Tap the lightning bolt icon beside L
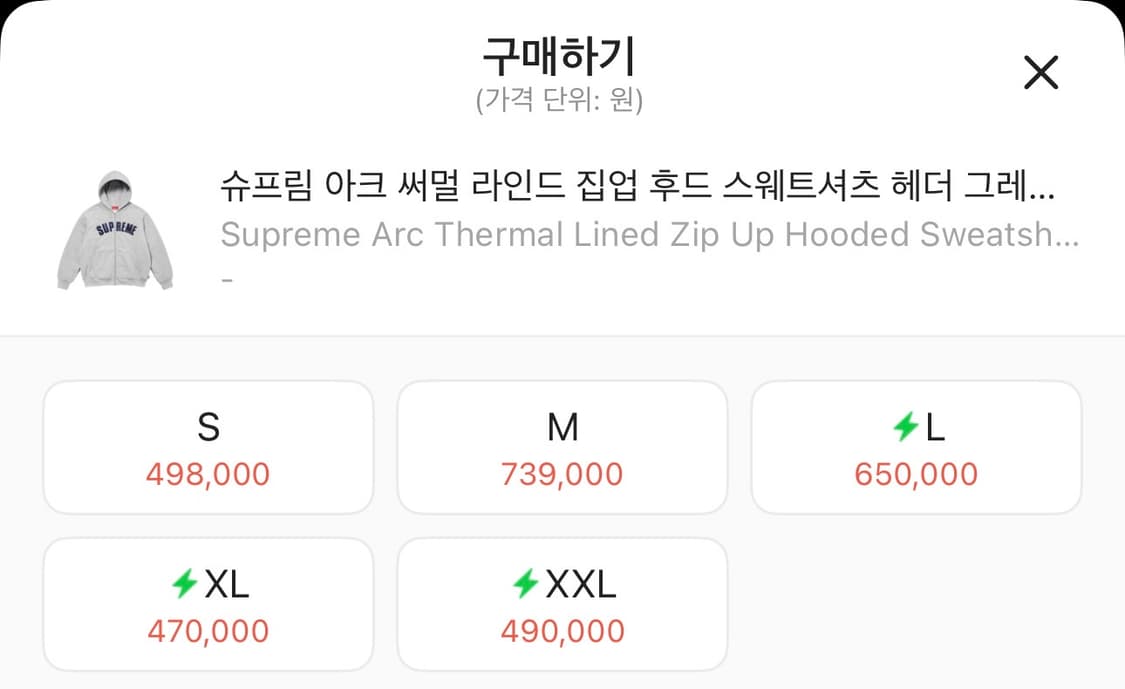The width and height of the screenshot is (1125, 689). [905, 428]
